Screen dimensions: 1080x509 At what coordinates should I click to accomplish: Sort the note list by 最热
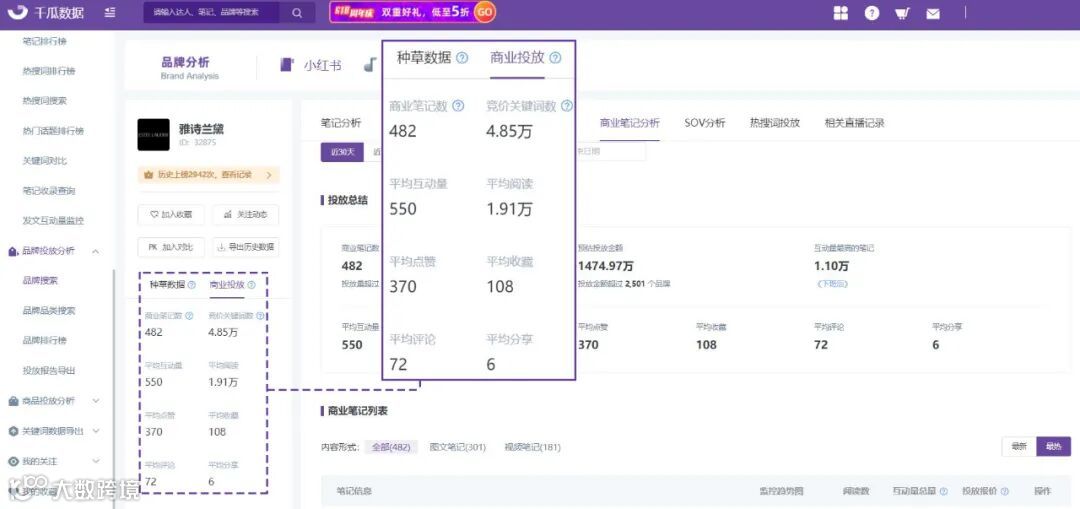pos(1054,446)
